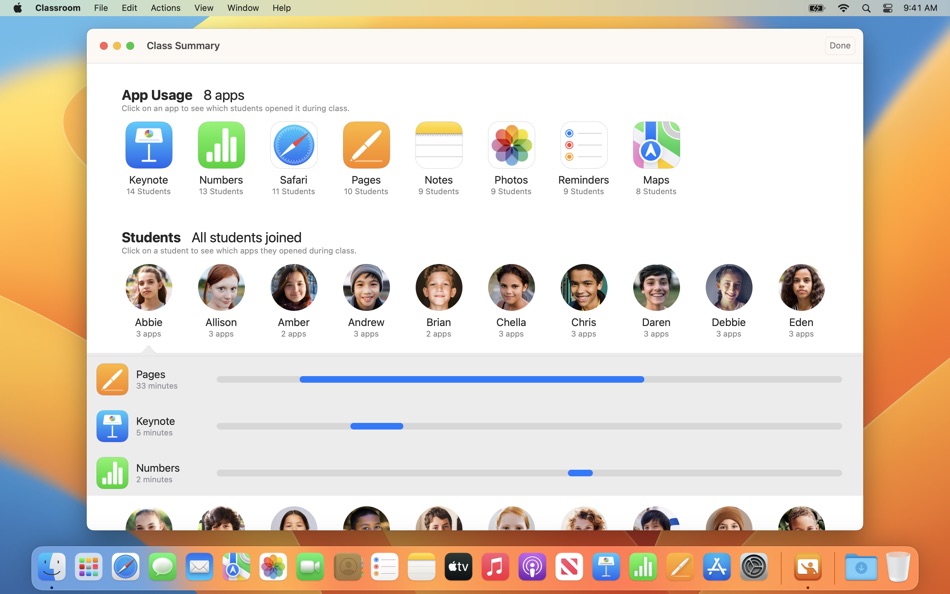
Task: Select student Abbie's photo
Action: 148,287
